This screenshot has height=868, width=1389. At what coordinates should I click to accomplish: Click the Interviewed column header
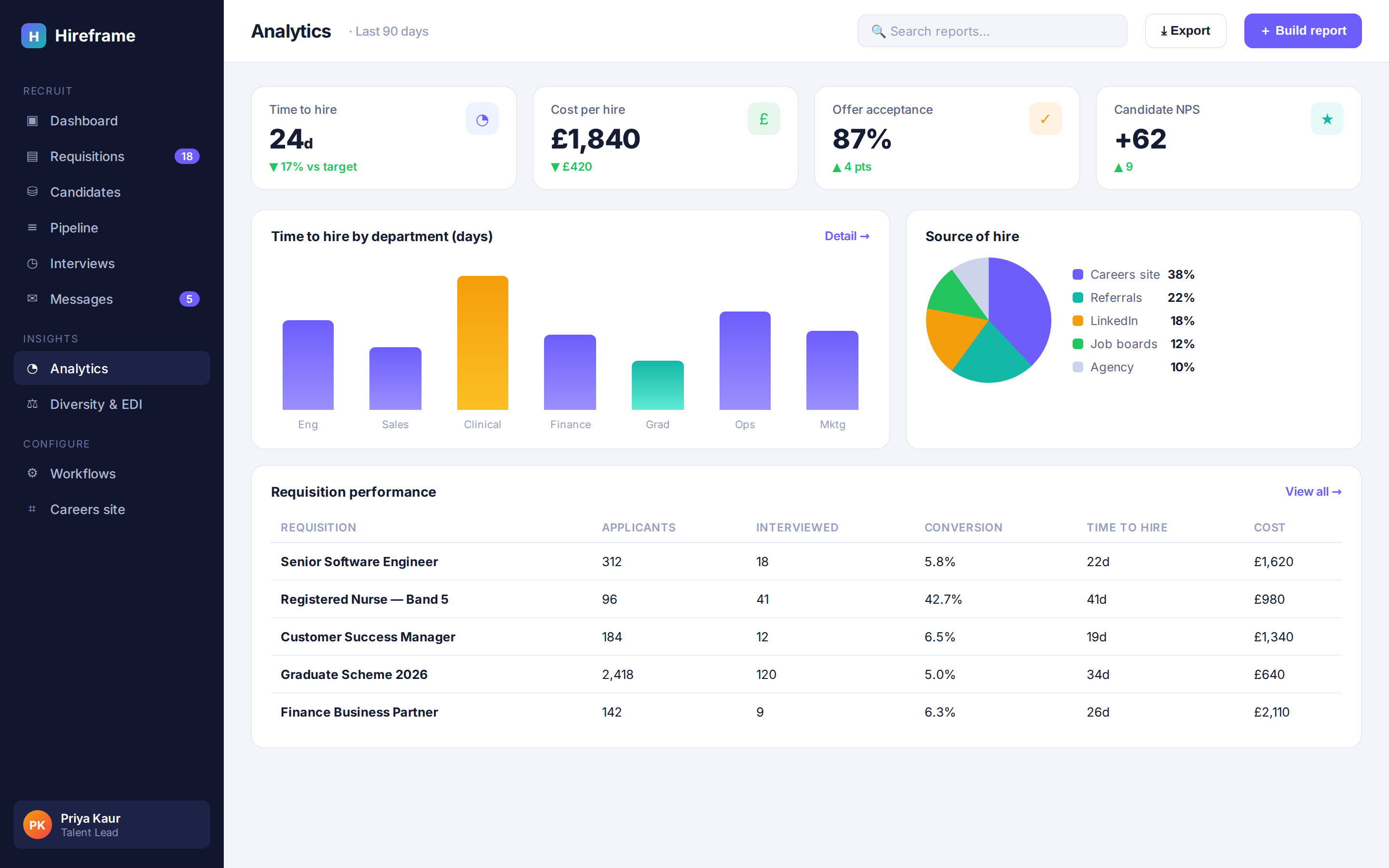coord(797,527)
